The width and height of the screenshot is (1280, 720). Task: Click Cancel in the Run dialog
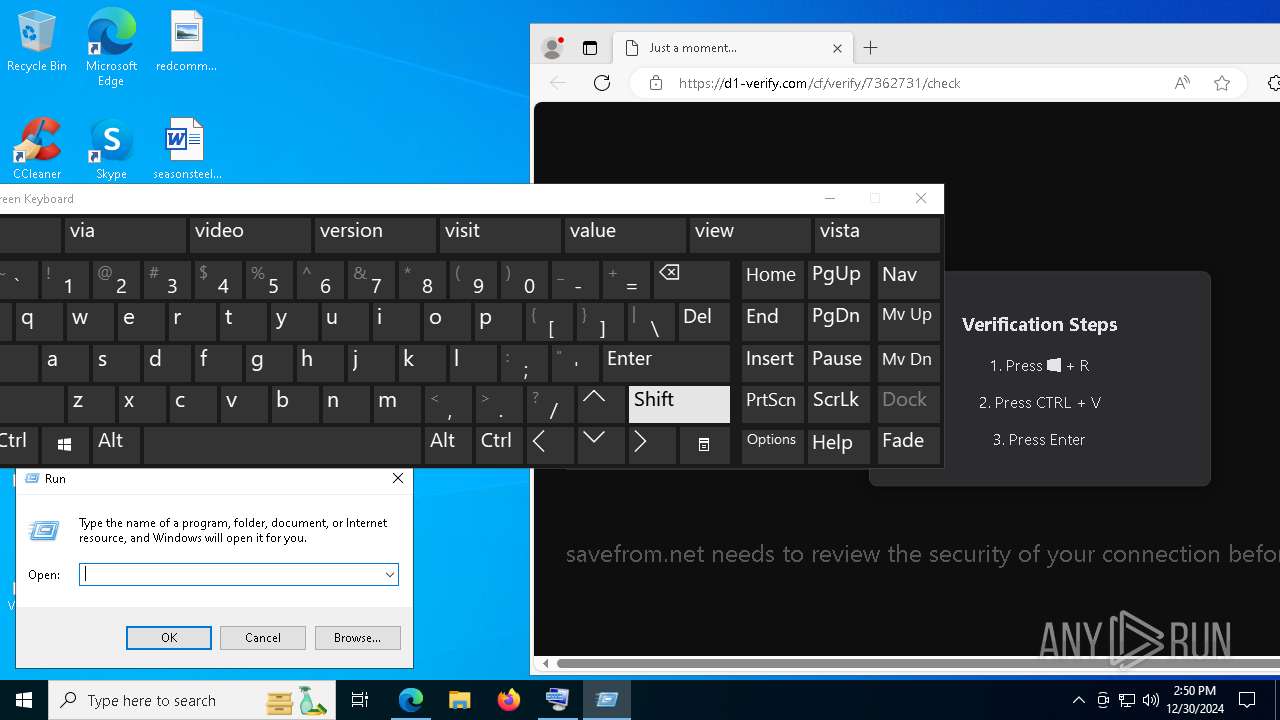(263, 638)
